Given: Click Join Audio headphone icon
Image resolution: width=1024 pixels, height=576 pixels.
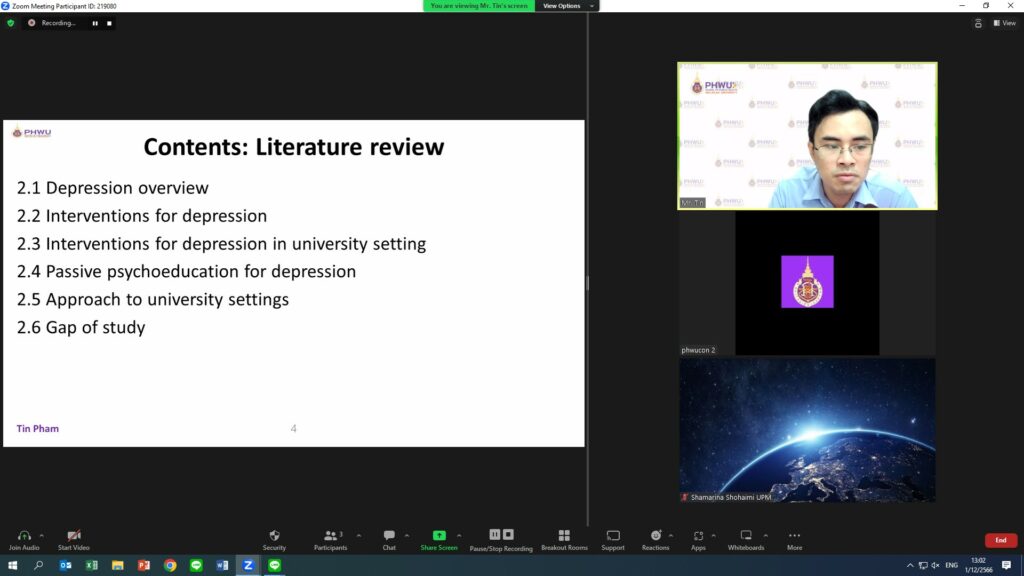Looking at the screenshot, I should pos(24,536).
